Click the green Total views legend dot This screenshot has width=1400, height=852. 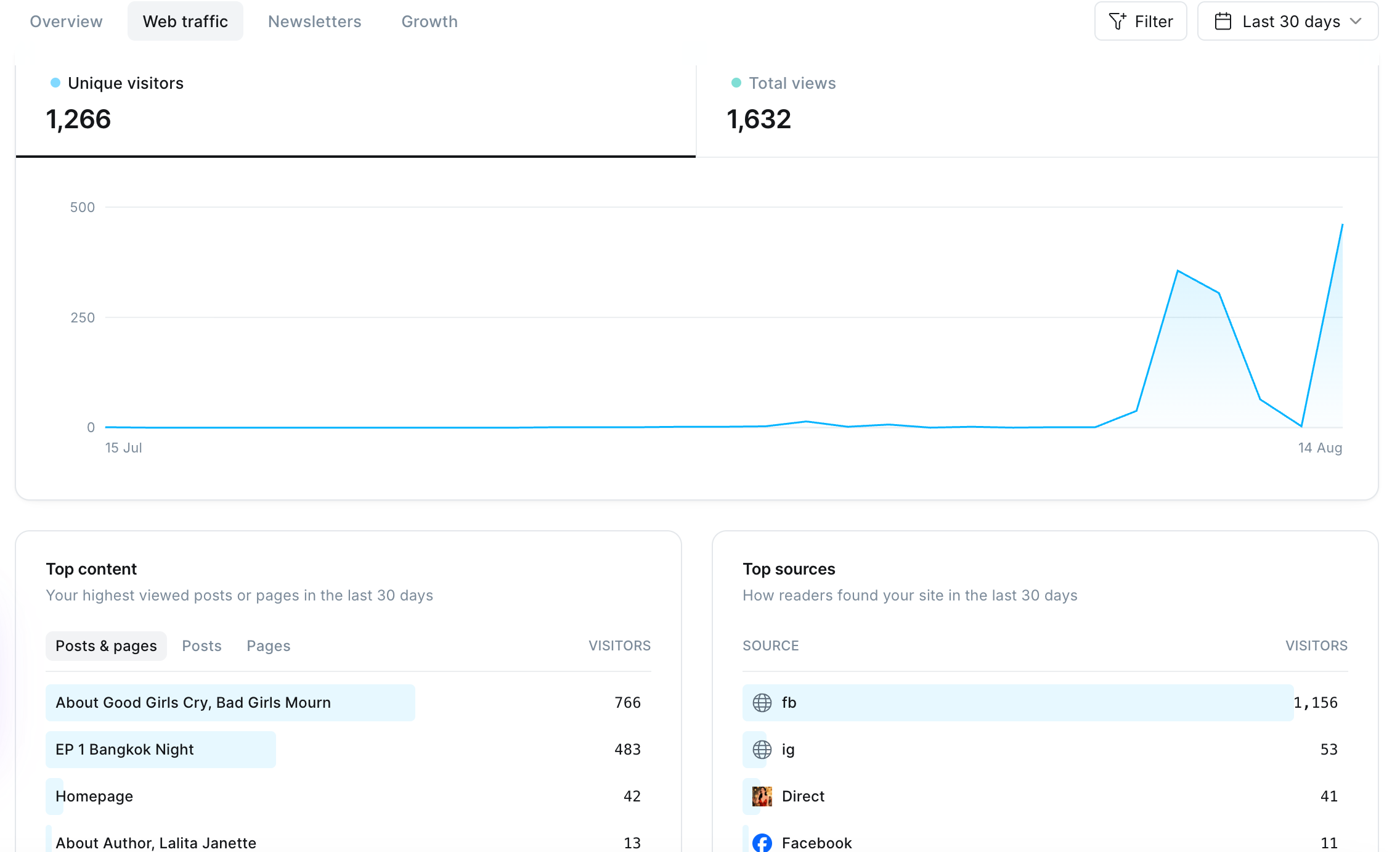point(736,83)
